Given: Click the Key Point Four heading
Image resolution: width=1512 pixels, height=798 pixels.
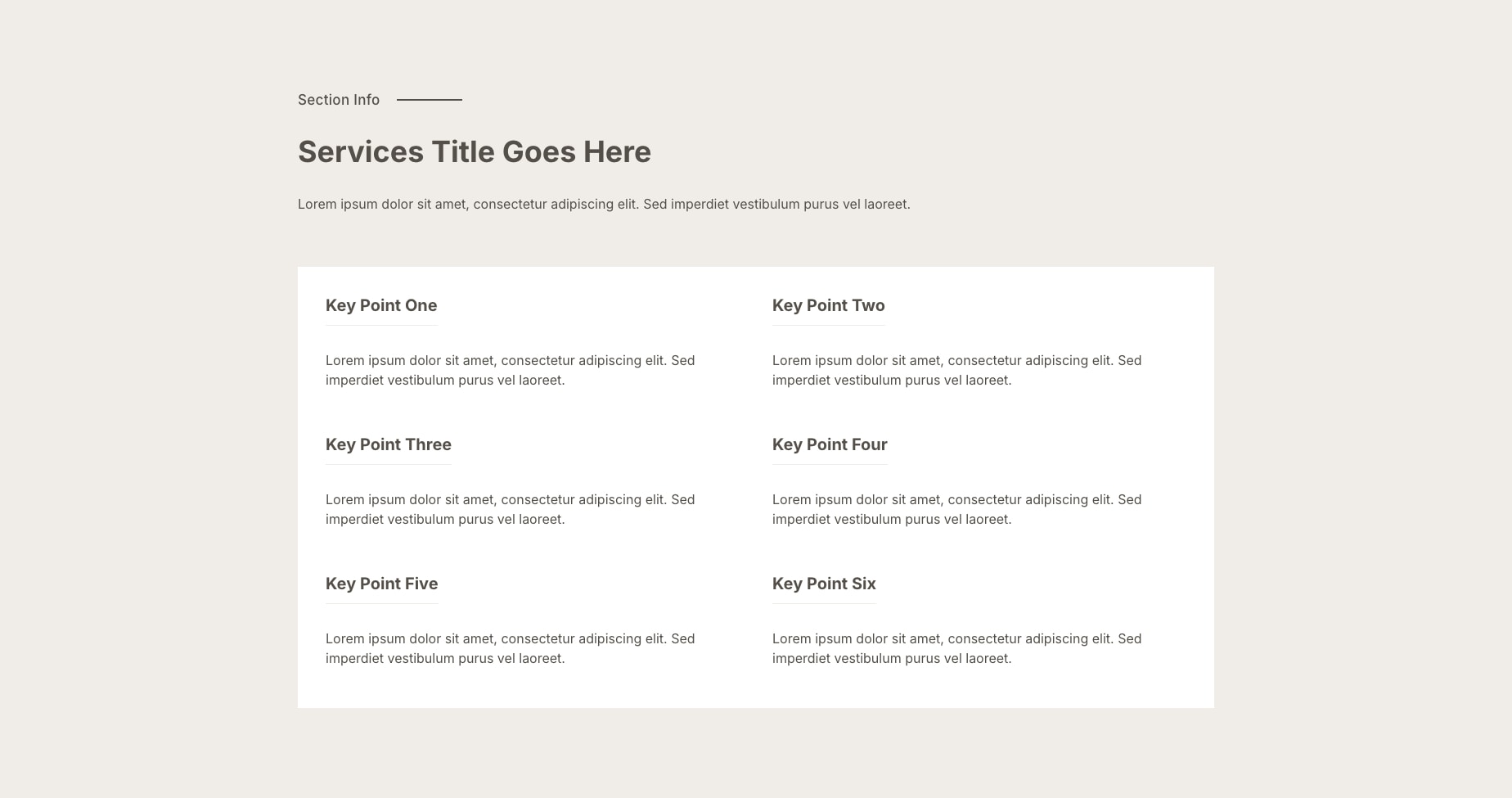Looking at the screenshot, I should point(830,444).
